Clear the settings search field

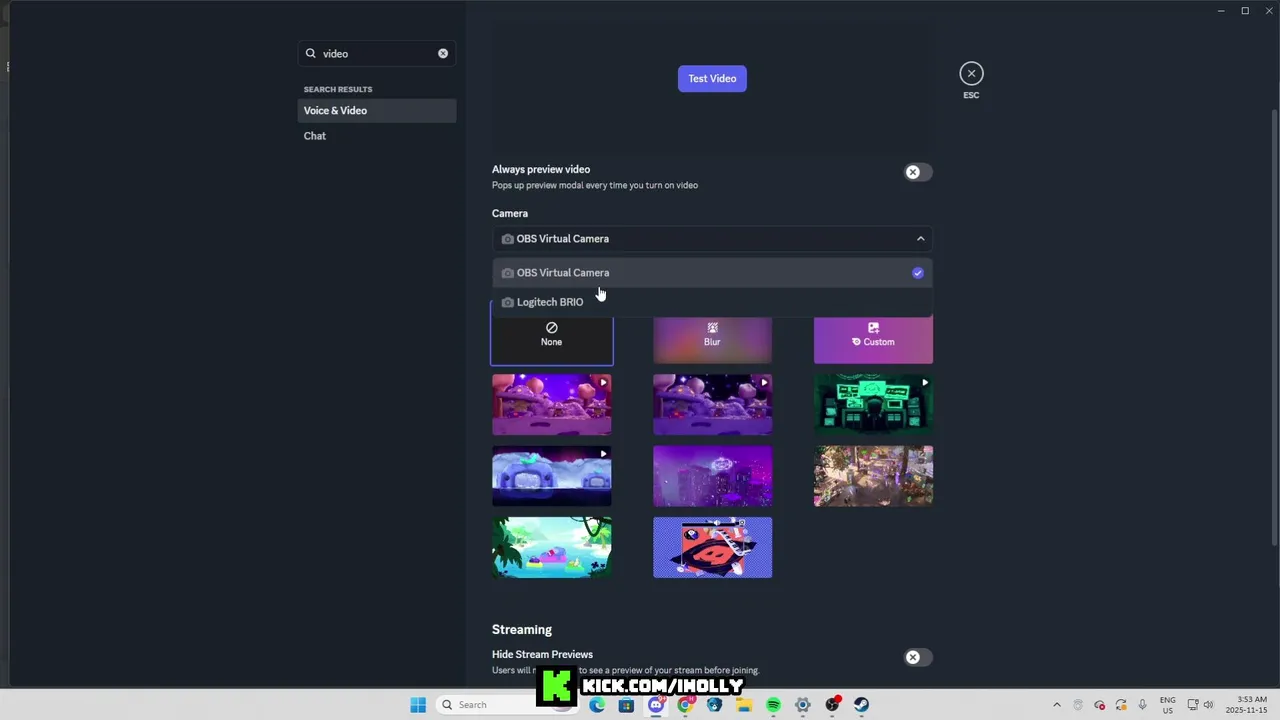coord(443,53)
